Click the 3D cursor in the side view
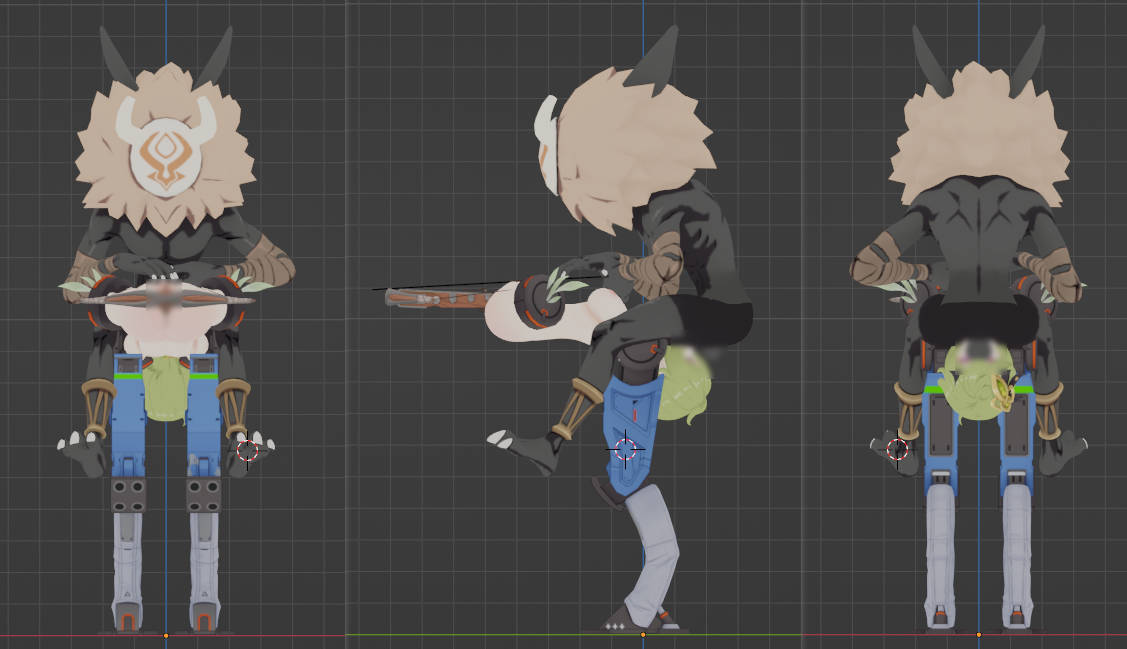This screenshot has width=1127, height=649. [x=625, y=450]
